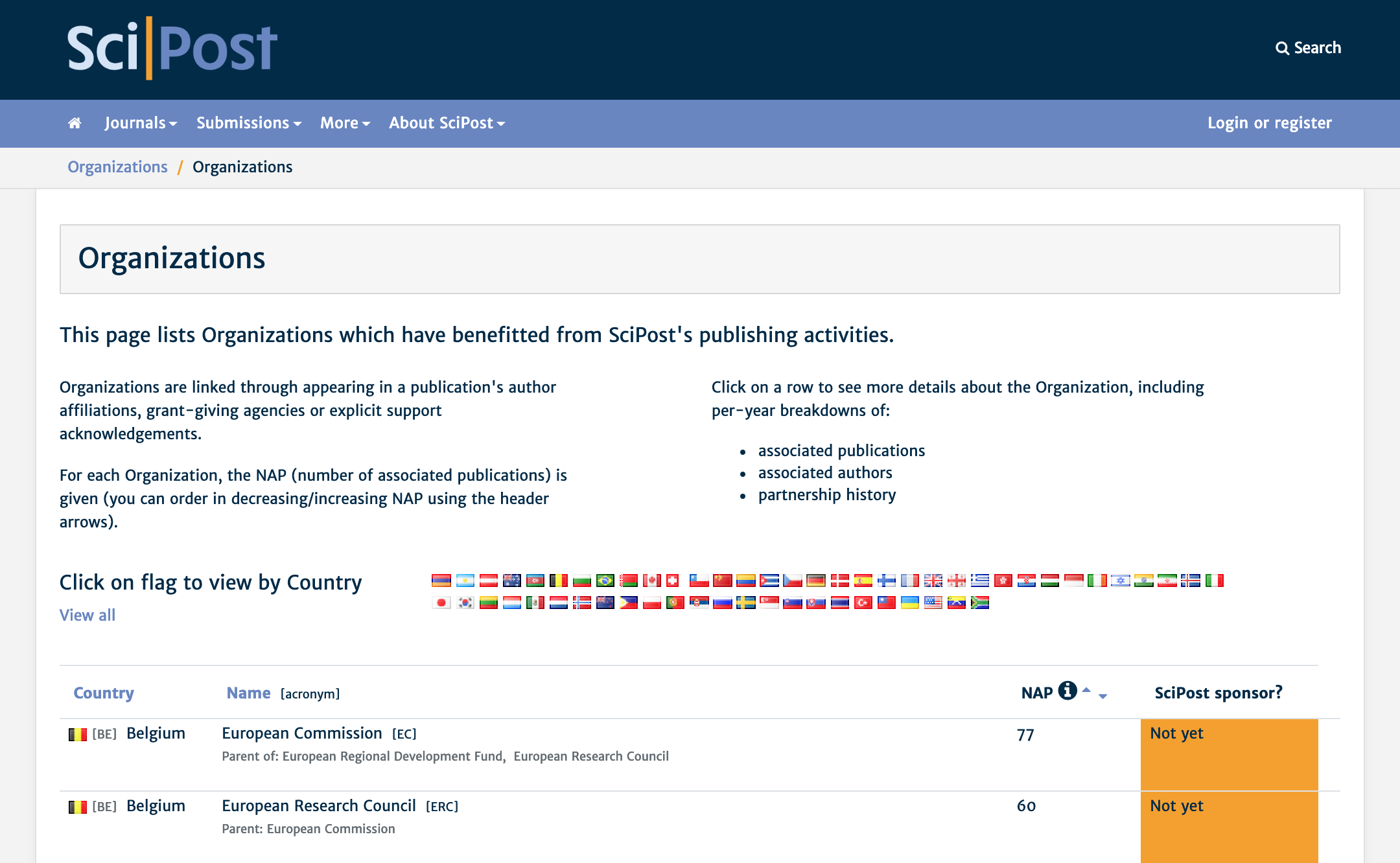Select the Japan flag
The image size is (1400, 863).
[x=441, y=603]
